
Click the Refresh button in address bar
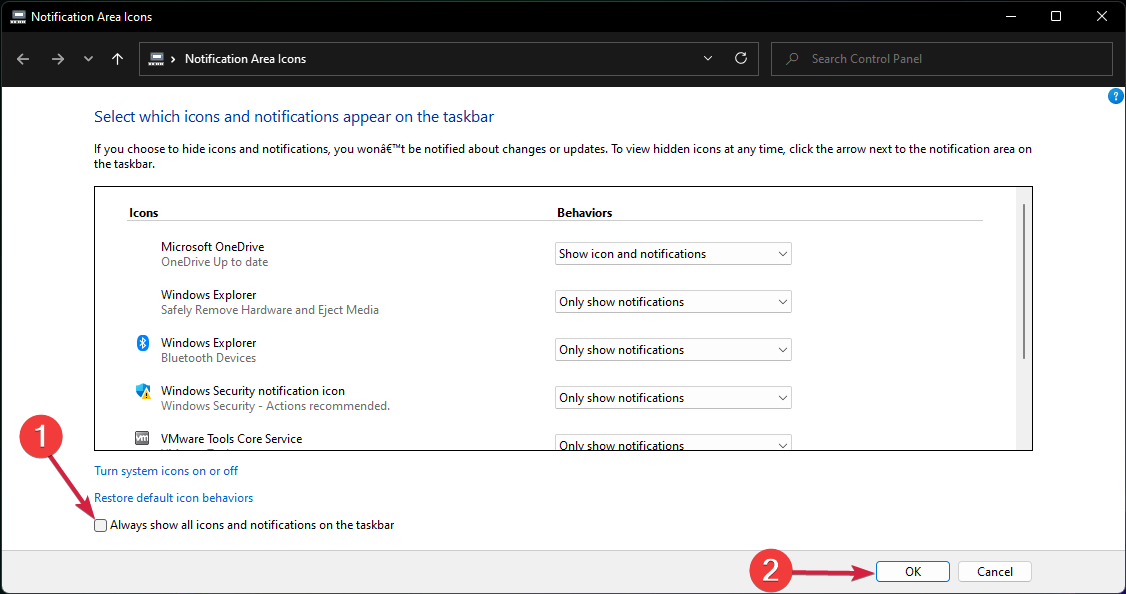point(740,59)
